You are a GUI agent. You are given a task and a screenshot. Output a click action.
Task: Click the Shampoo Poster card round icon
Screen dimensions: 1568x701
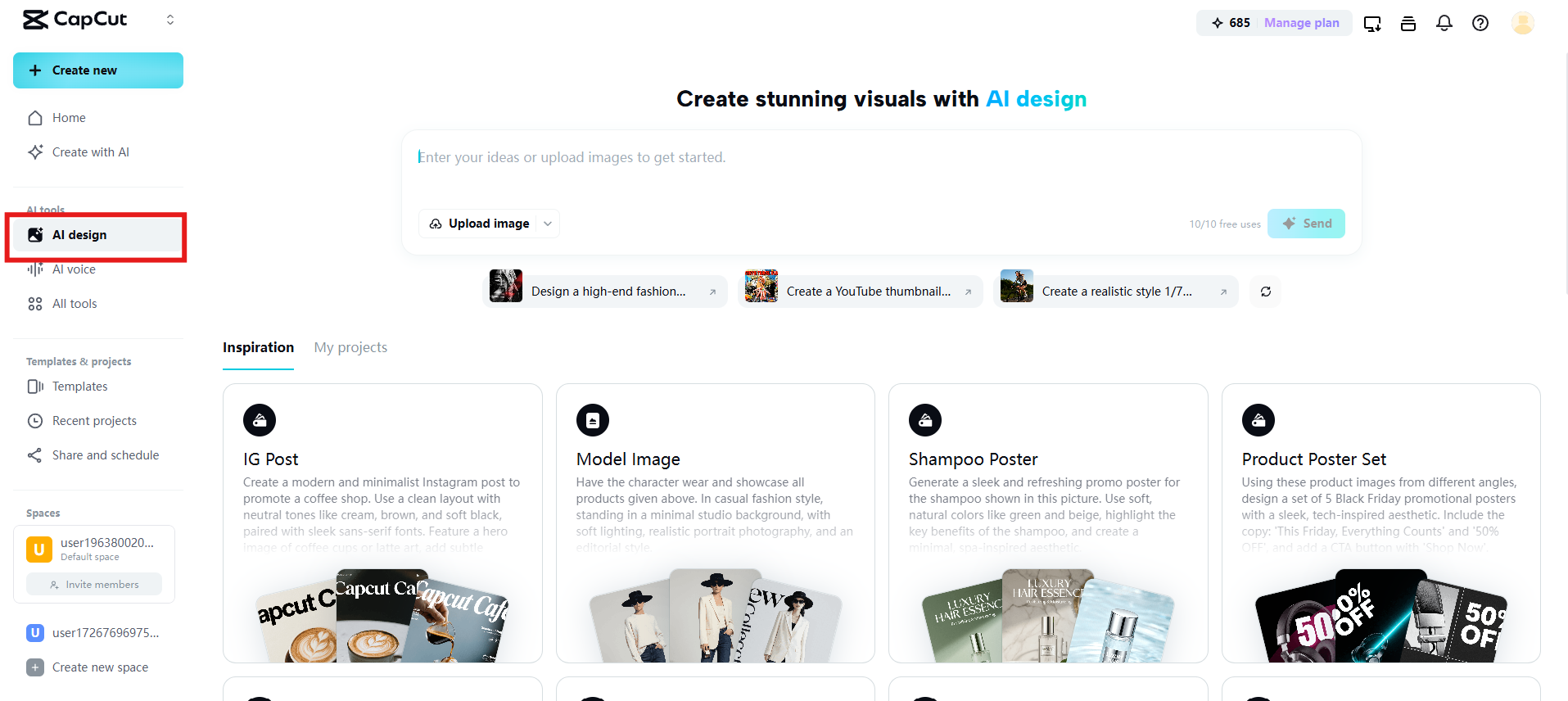925,420
